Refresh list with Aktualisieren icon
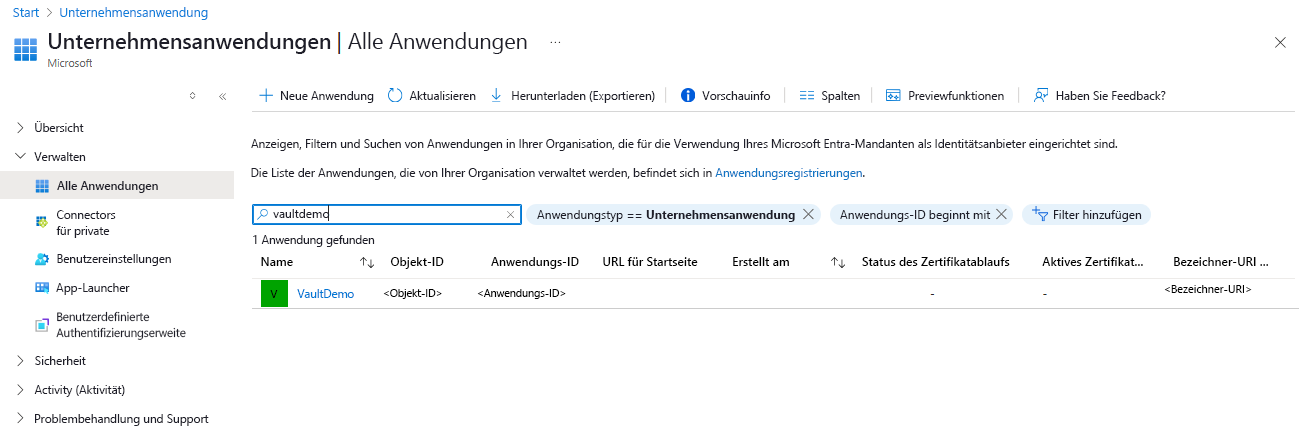 coord(395,95)
